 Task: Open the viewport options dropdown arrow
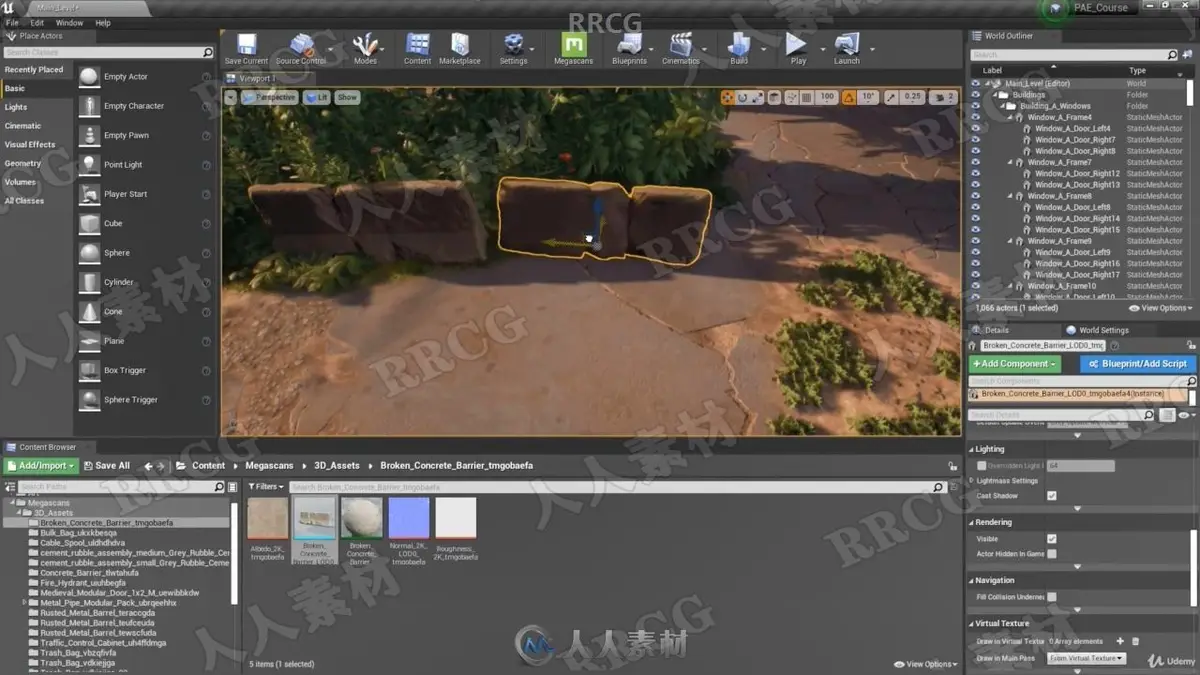(x=231, y=97)
